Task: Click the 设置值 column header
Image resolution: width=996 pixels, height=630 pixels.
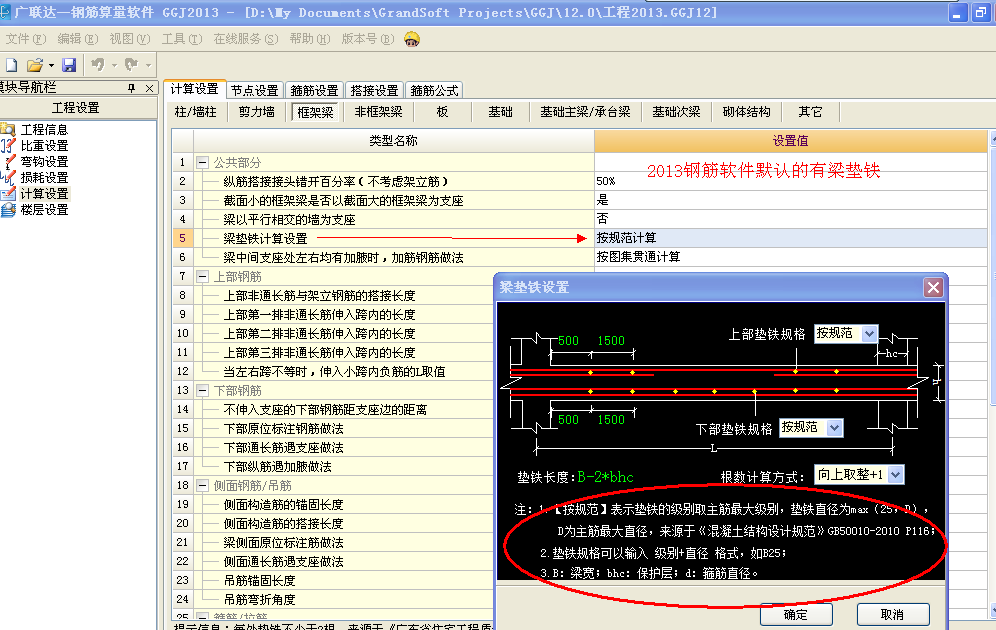Action: pos(790,141)
